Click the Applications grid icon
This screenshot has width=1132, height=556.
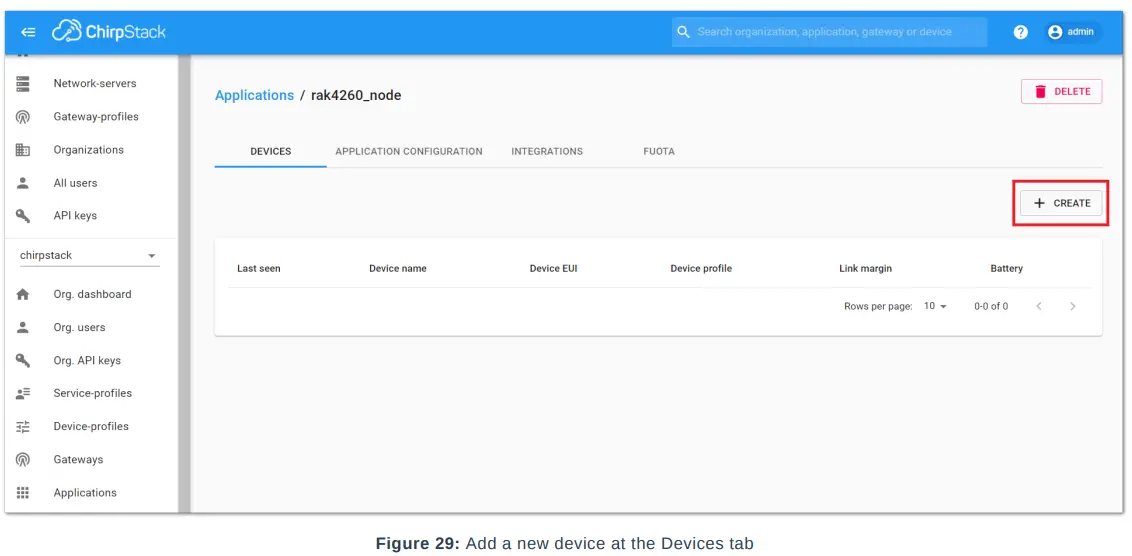pos(23,492)
